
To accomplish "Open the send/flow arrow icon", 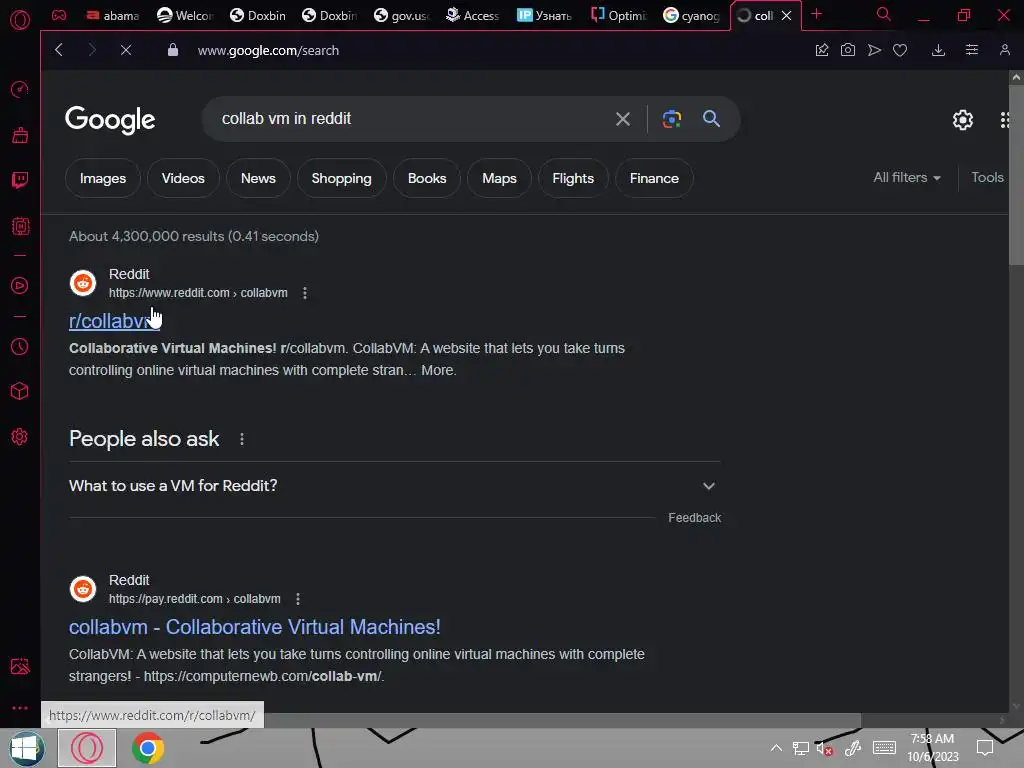I will [874, 50].
